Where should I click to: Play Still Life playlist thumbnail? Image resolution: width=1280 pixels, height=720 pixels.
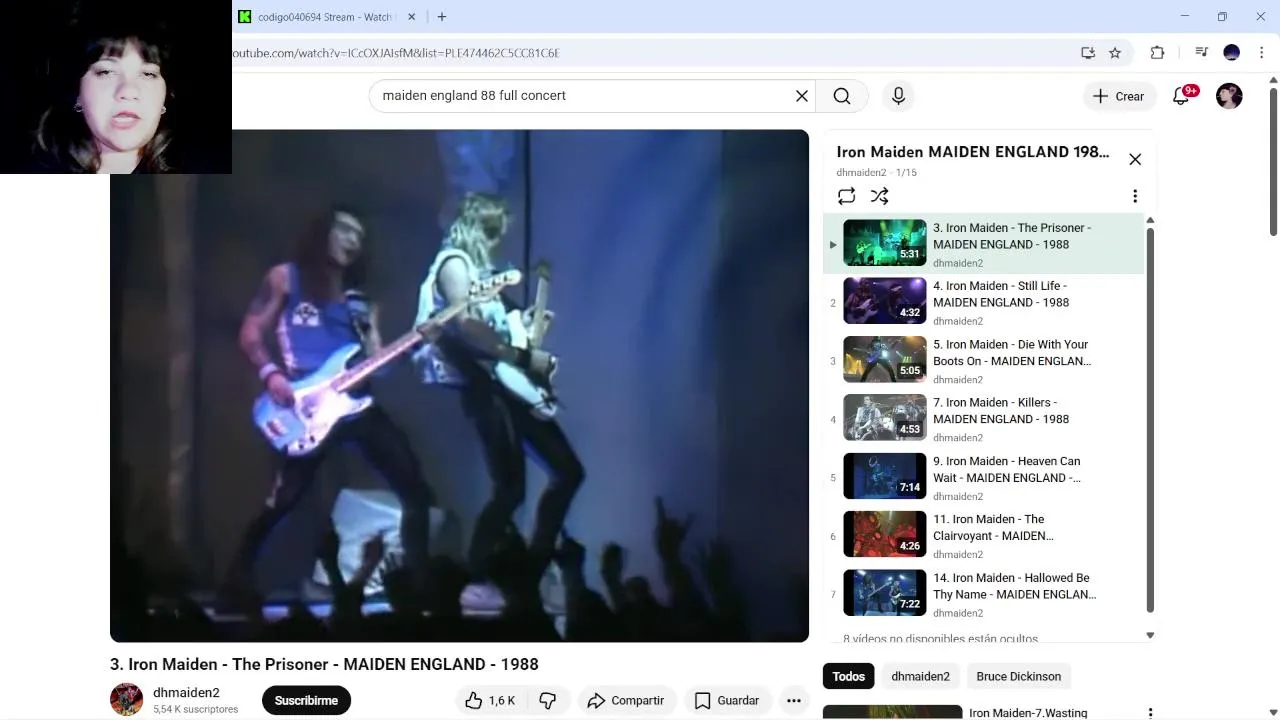point(885,301)
